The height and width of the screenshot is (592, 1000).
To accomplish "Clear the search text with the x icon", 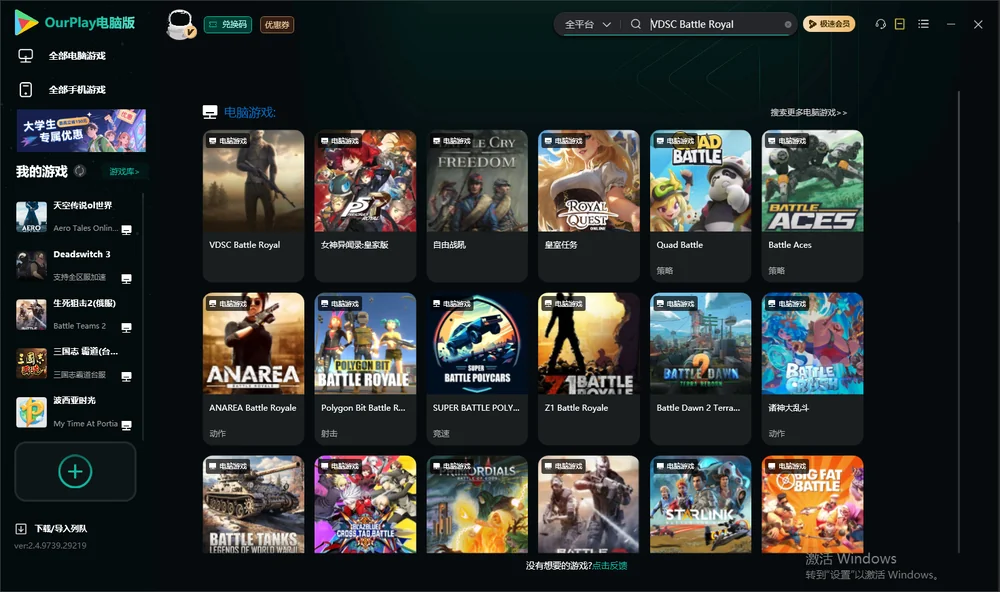I will click(x=788, y=24).
